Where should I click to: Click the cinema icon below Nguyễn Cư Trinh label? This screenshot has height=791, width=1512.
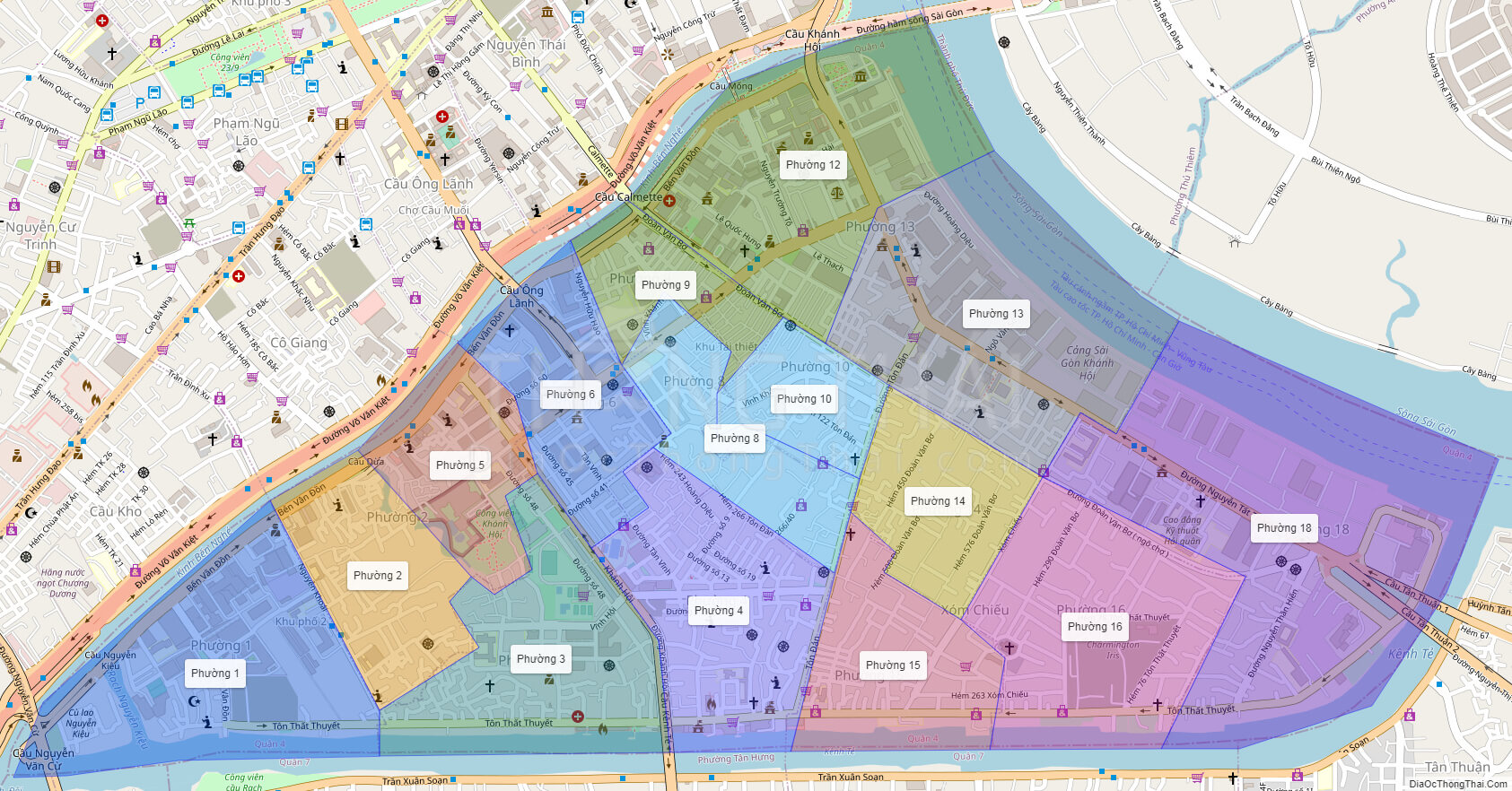54,266
